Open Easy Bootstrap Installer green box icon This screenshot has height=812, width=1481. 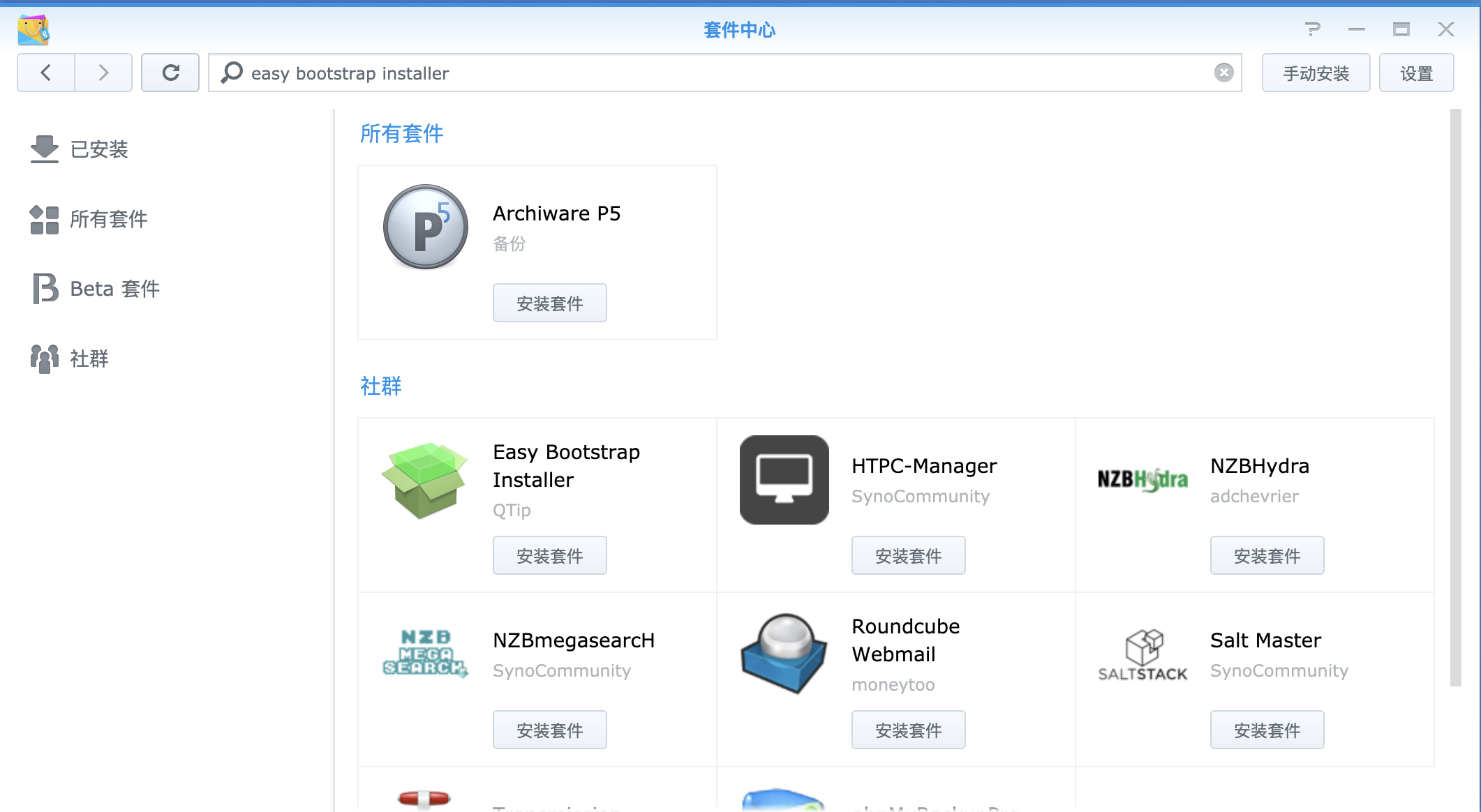pyautogui.click(x=425, y=480)
